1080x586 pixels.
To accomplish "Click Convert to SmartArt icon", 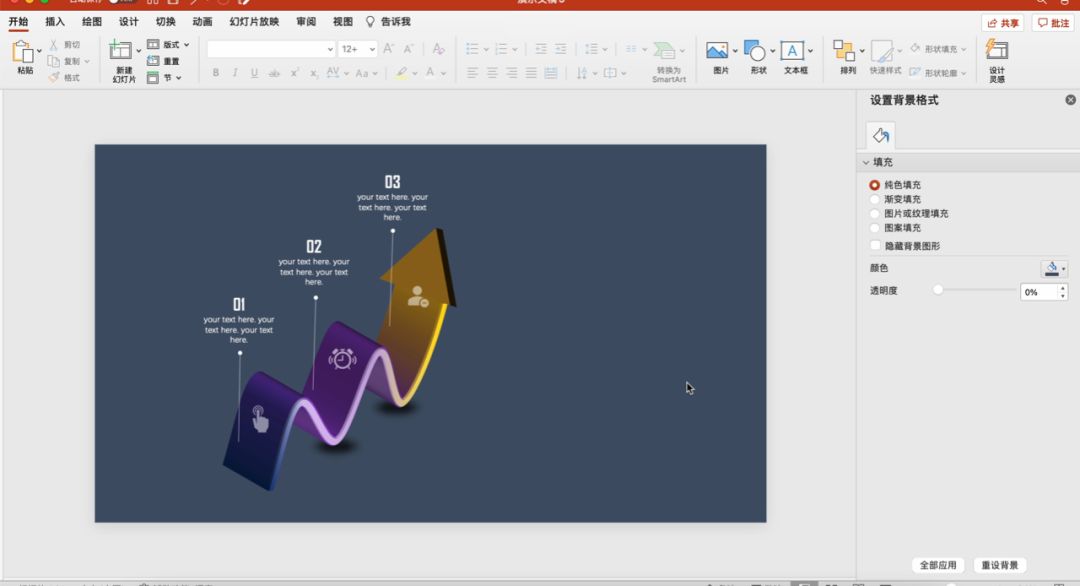I will click(x=665, y=50).
